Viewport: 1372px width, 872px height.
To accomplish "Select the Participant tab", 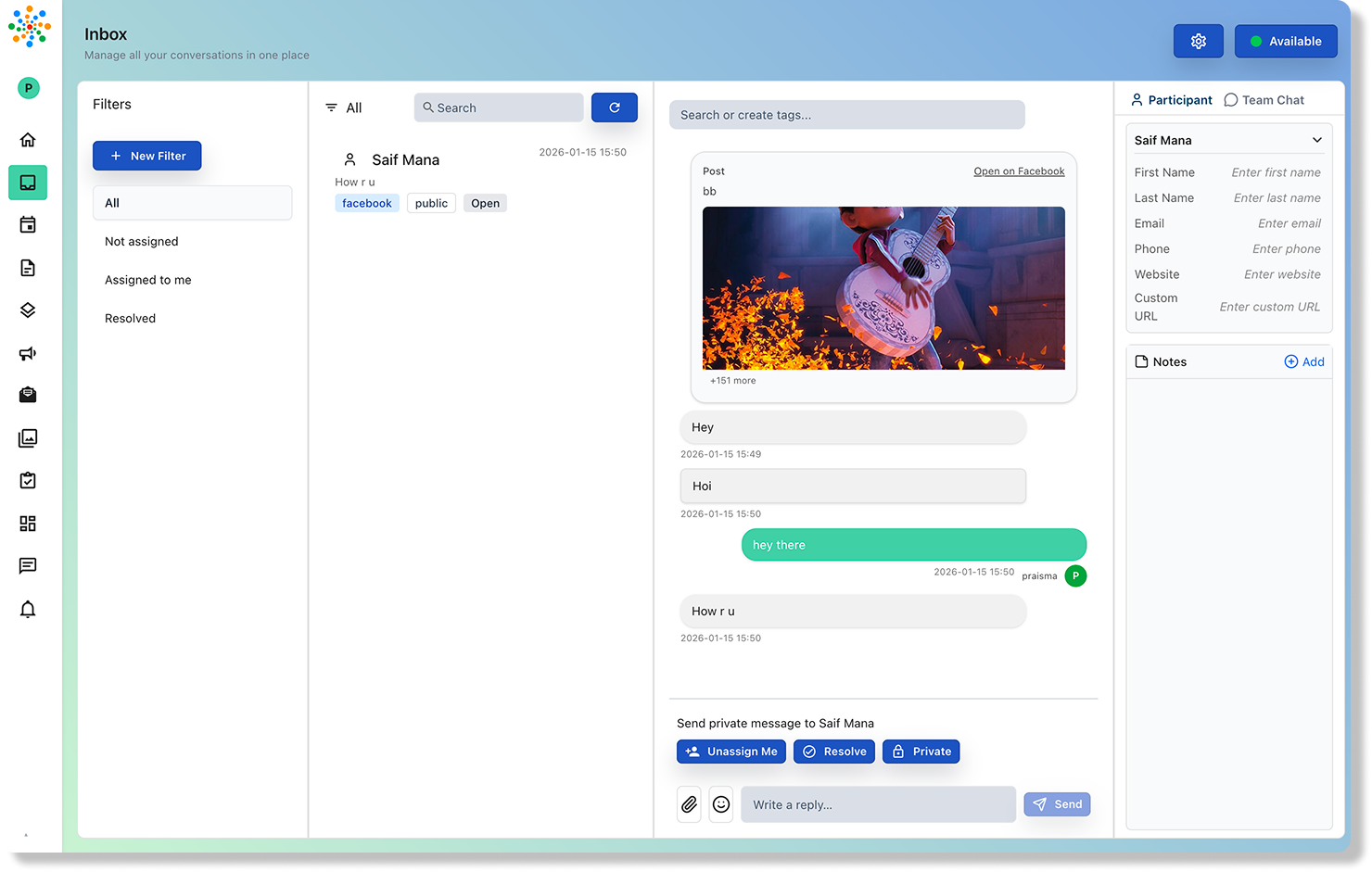I will coord(1170,99).
